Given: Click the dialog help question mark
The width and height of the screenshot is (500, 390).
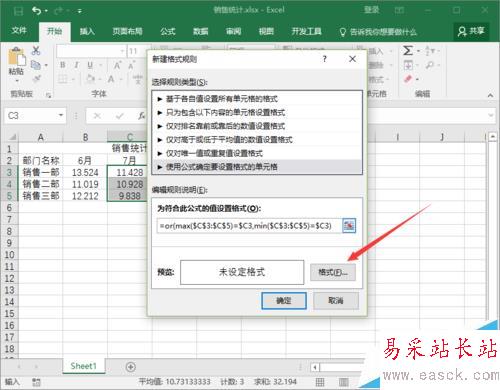Looking at the screenshot, I should point(324,59).
